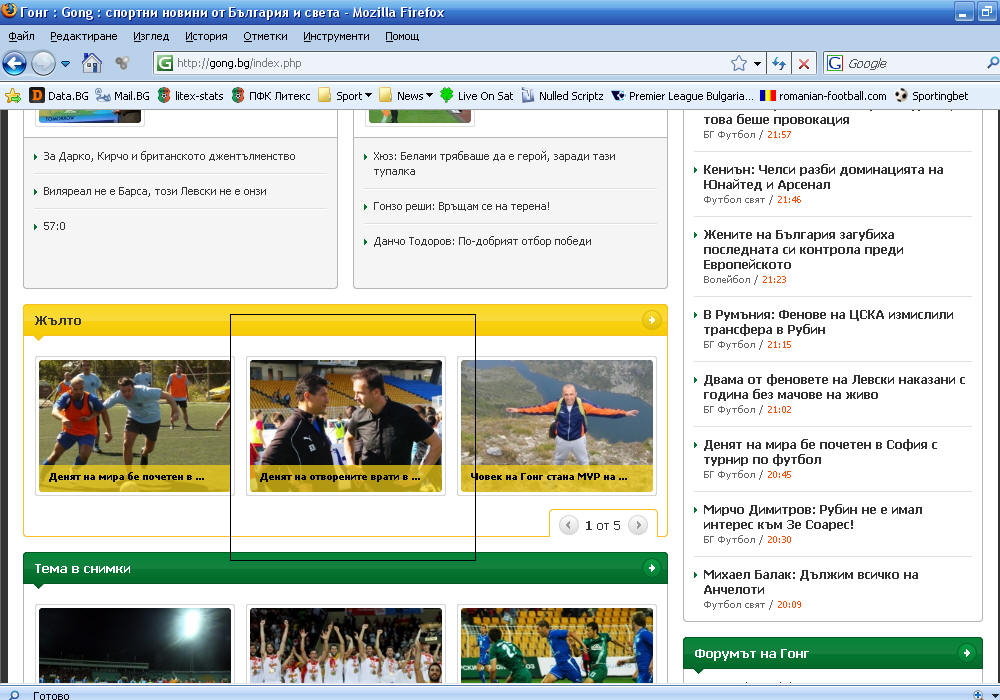Open the Изглед menu
This screenshot has height=700, width=1000.
[151, 36]
